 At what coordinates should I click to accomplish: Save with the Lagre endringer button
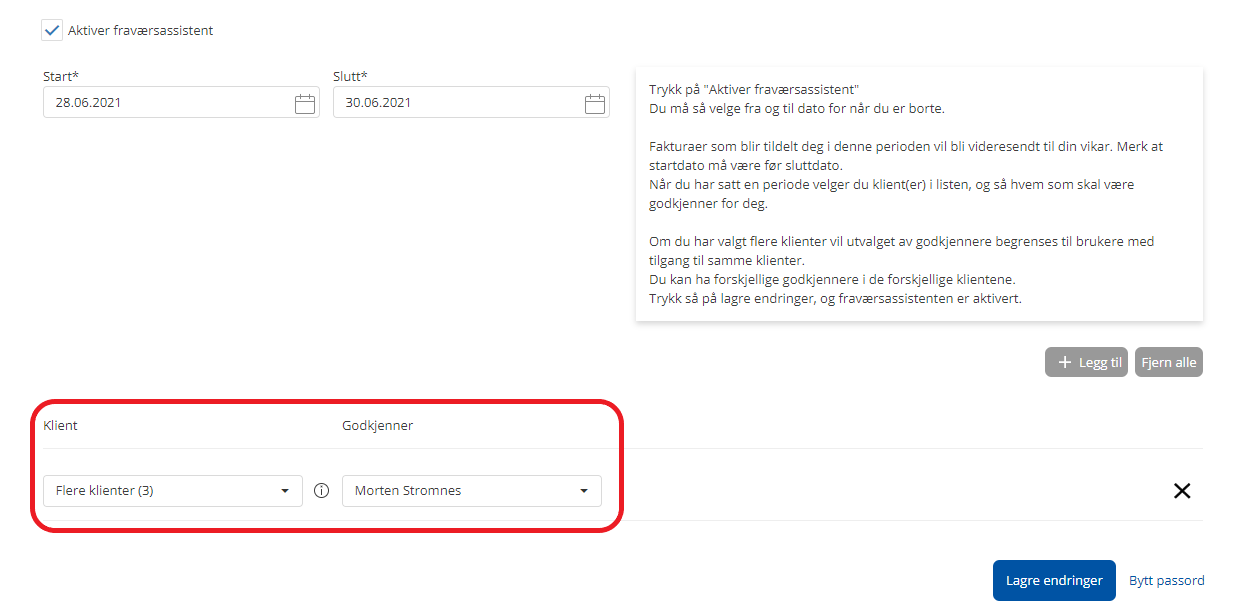[x=1053, y=580]
